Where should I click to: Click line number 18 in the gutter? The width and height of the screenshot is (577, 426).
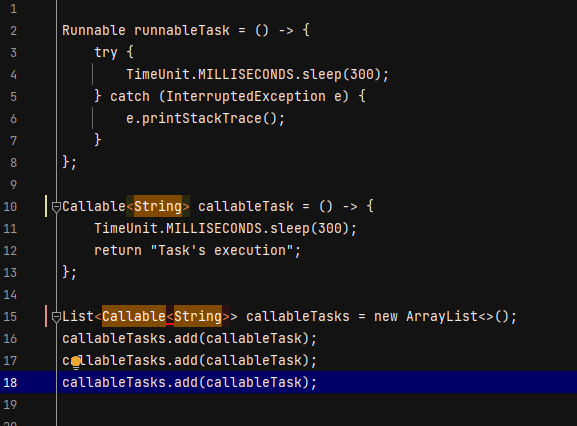pyautogui.click(x=10, y=383)
